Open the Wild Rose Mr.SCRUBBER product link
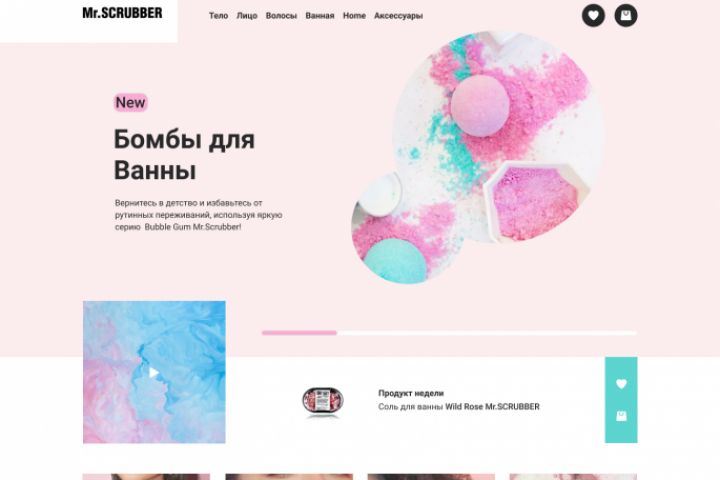This screenshot has width=720, height=480. [x=492, y=407]
